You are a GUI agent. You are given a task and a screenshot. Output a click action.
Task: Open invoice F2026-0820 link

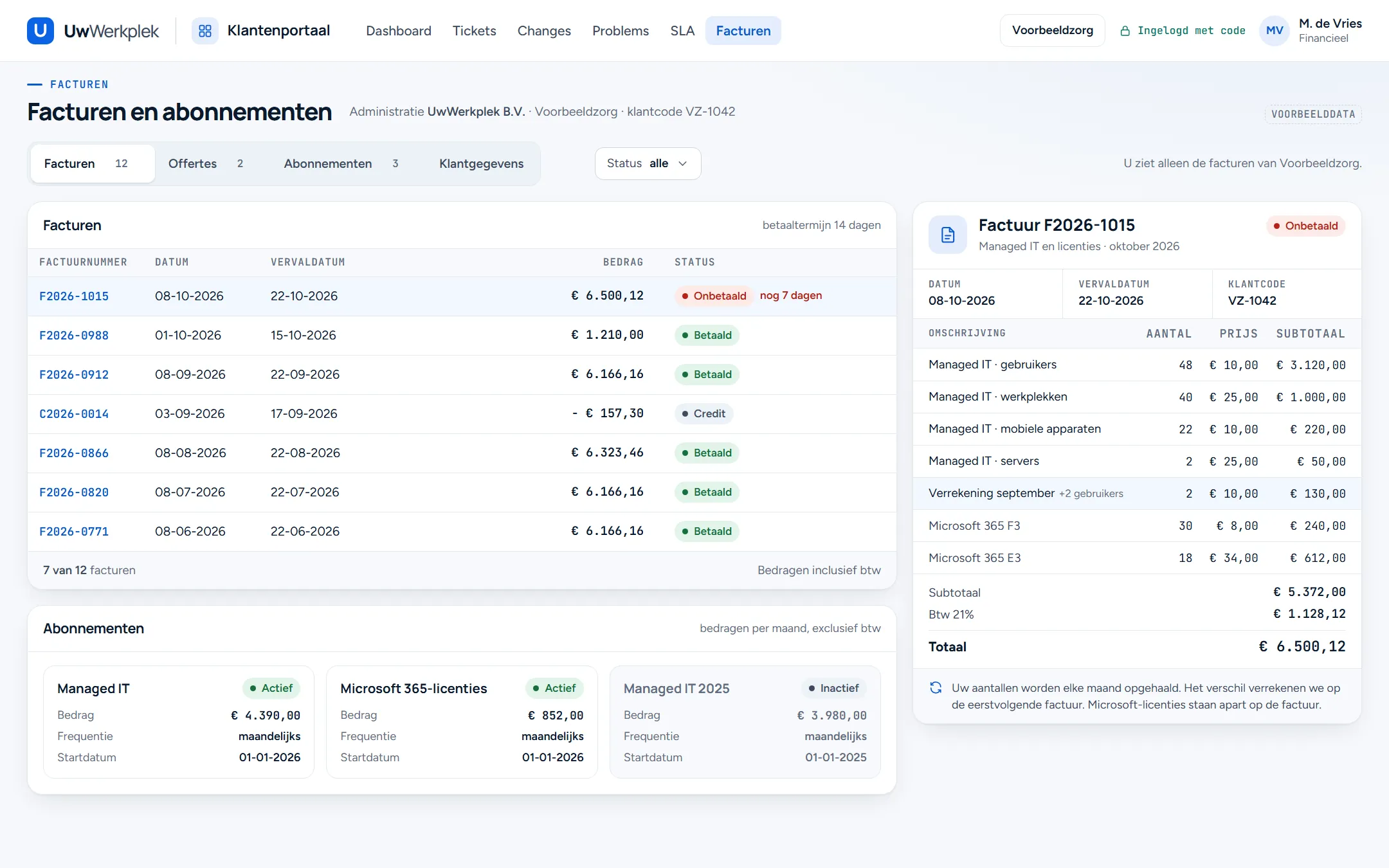74,493
